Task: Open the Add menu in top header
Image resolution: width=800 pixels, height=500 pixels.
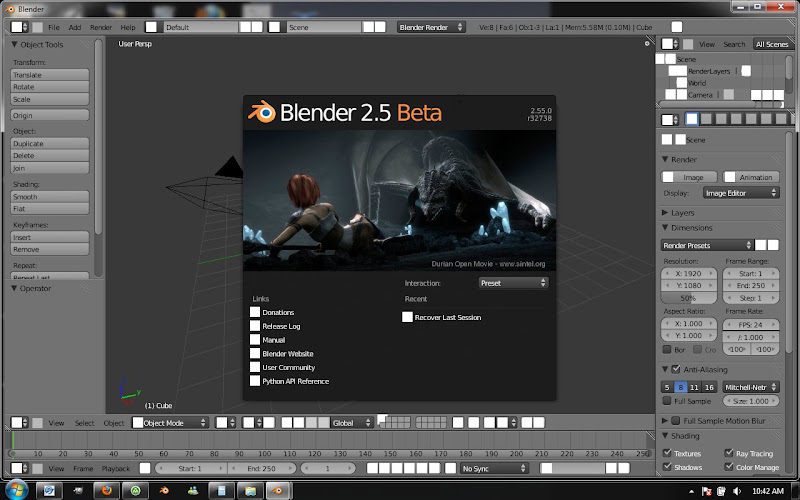Action: [74, 27]
